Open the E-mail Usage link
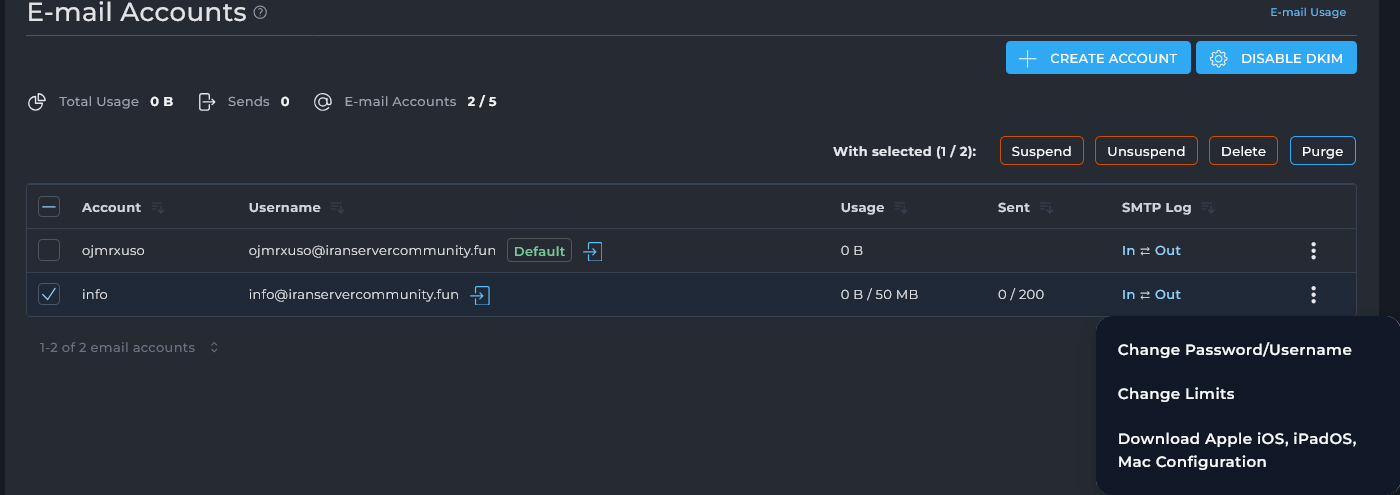The height and width of the screenshot is (495, 1400). [1308, 13]
